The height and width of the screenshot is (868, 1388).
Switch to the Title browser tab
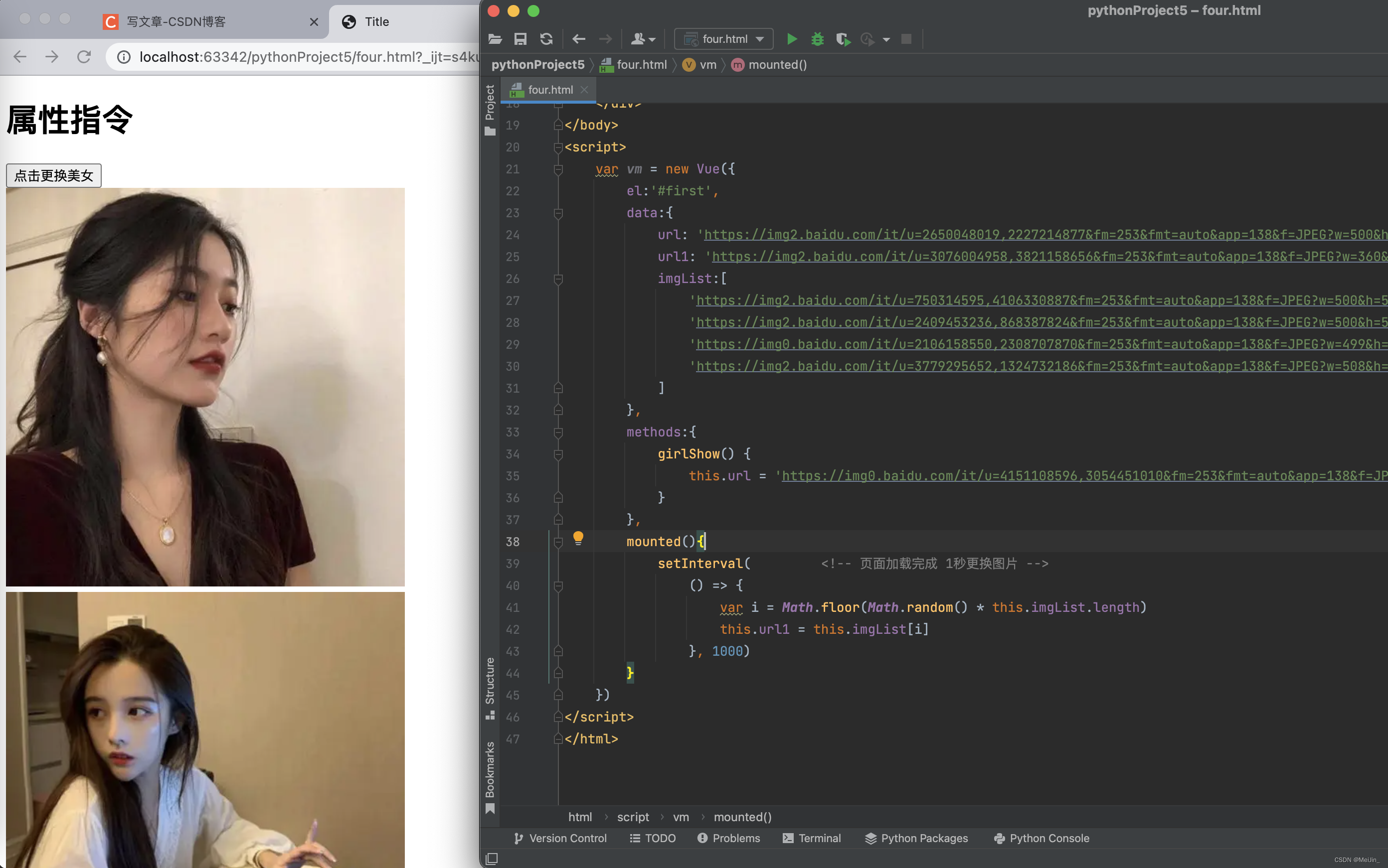point(404,22)
